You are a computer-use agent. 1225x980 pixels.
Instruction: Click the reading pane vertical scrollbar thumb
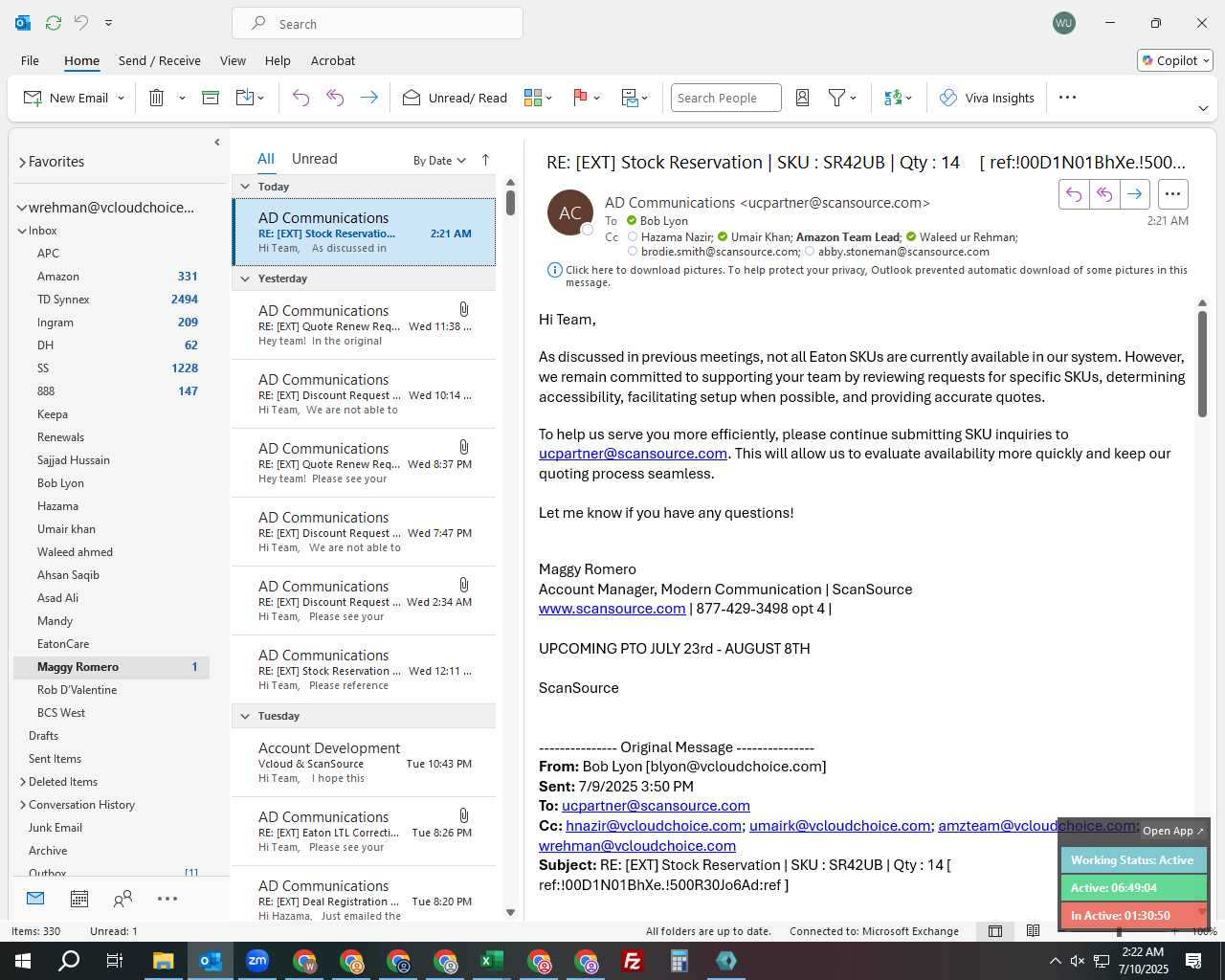[1202, 364]
